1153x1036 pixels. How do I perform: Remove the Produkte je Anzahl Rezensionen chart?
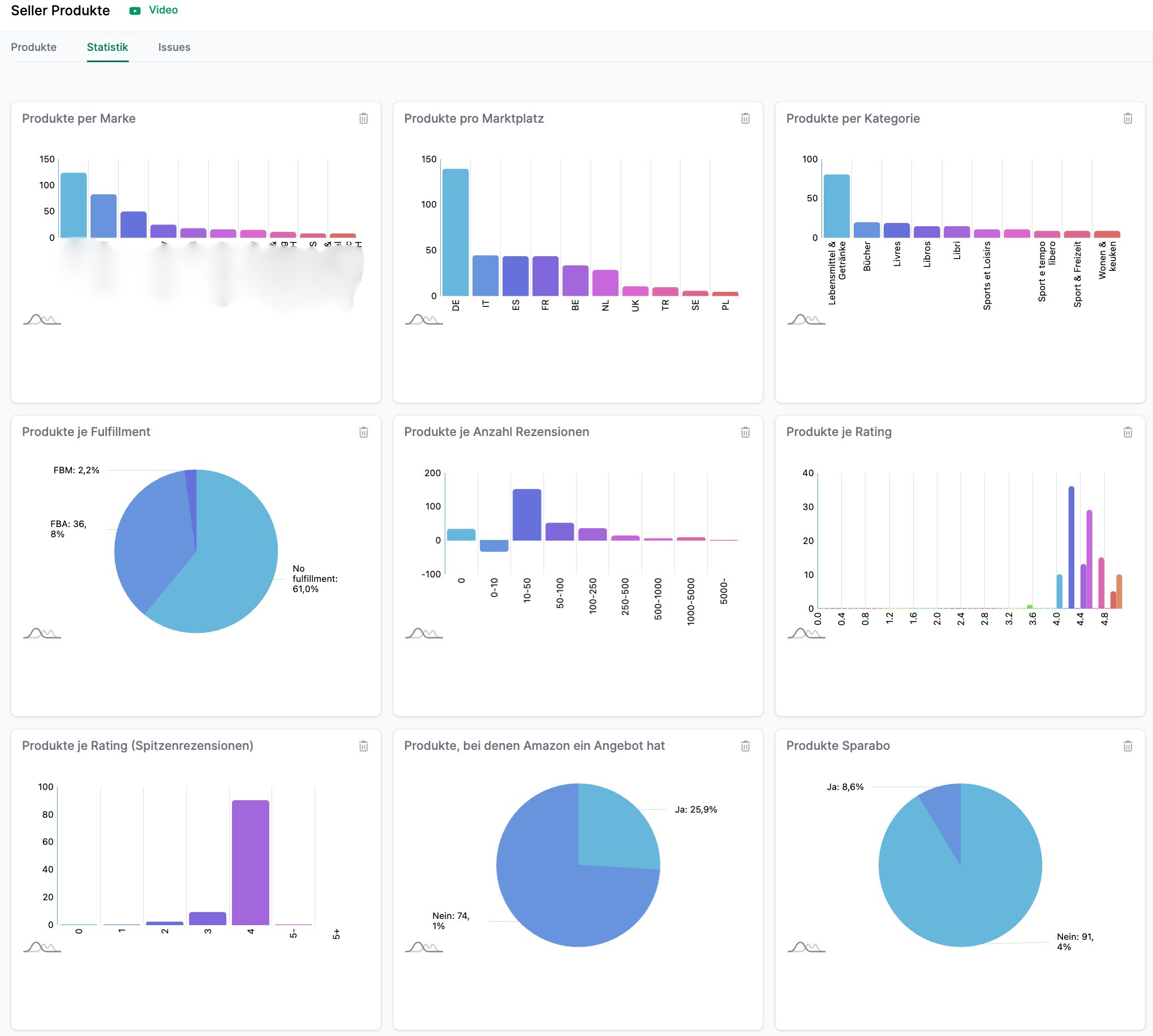coord(745,432)
